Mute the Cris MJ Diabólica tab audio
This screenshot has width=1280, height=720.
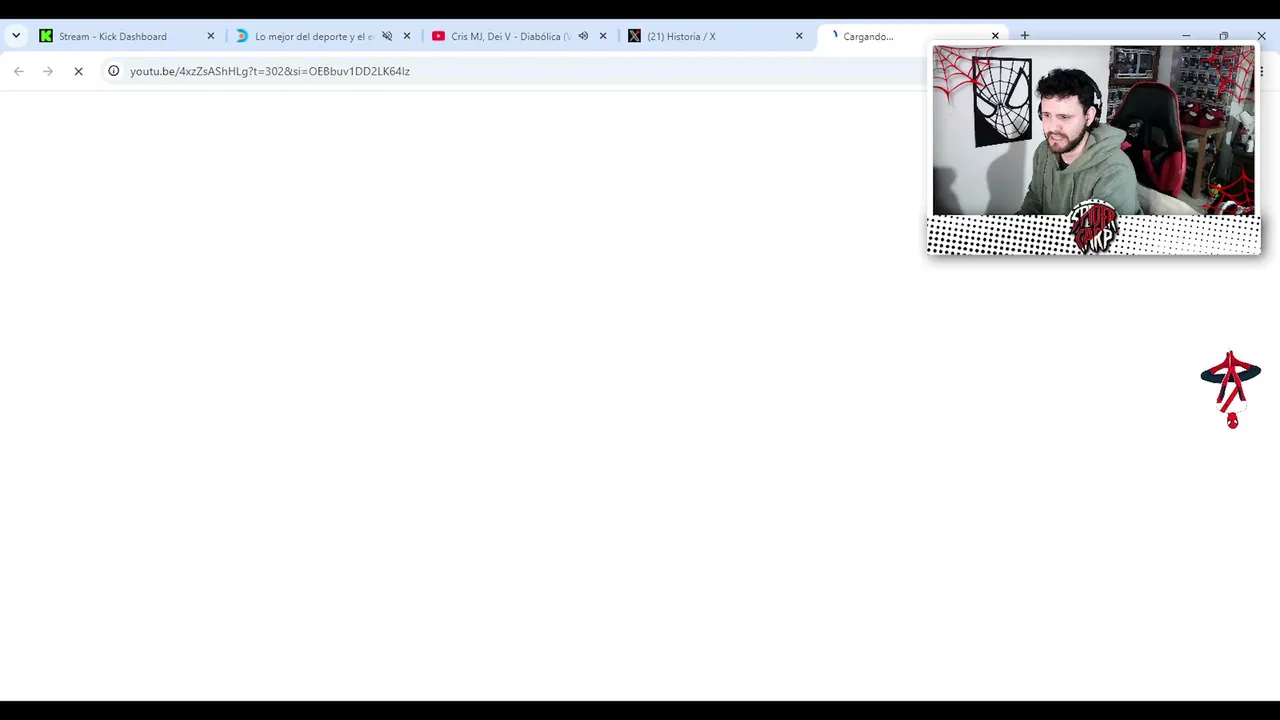pos(583,36)
